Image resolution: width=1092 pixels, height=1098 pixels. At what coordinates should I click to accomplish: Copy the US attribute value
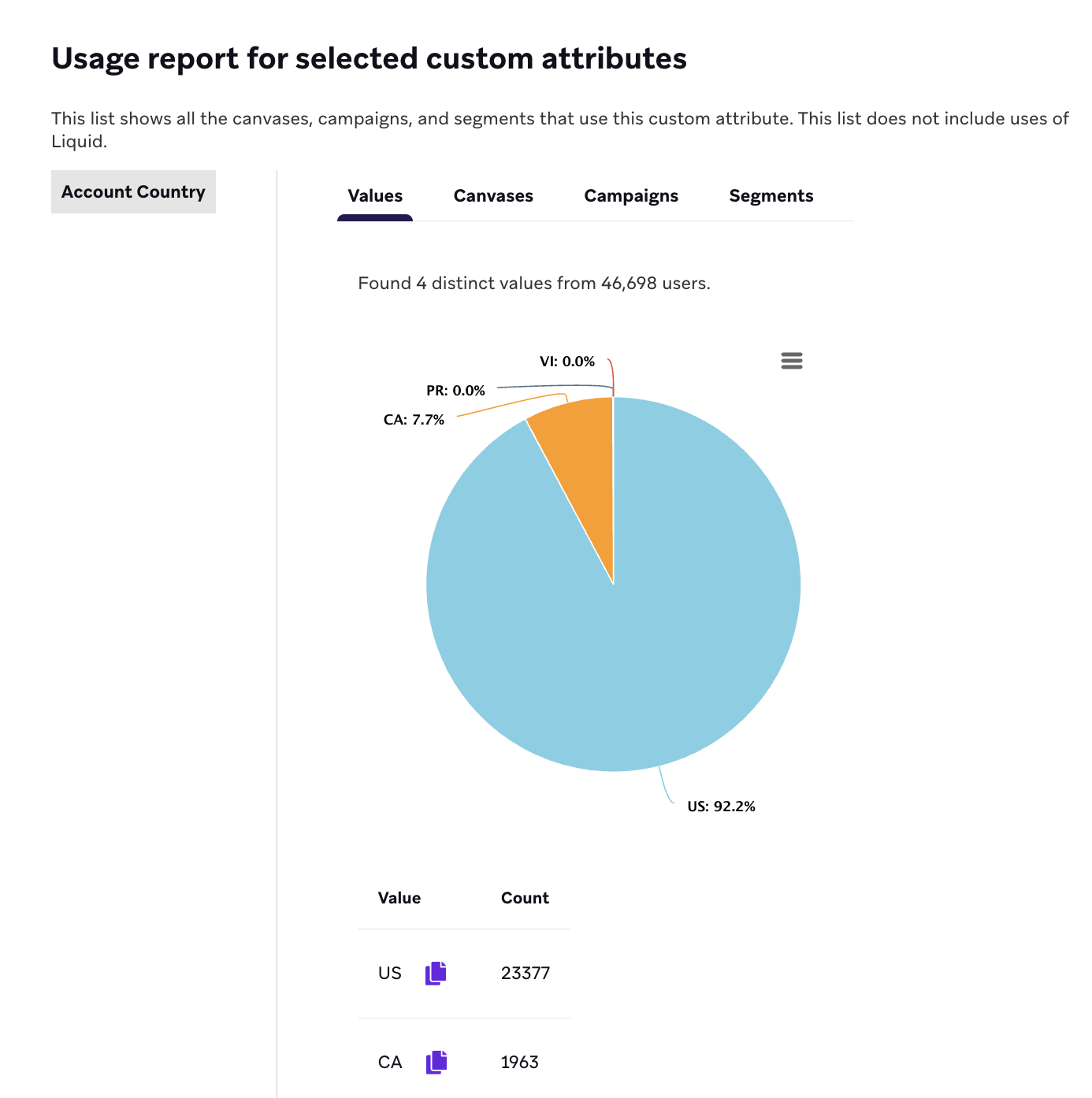pyautogui.click(x=435, y=973)
